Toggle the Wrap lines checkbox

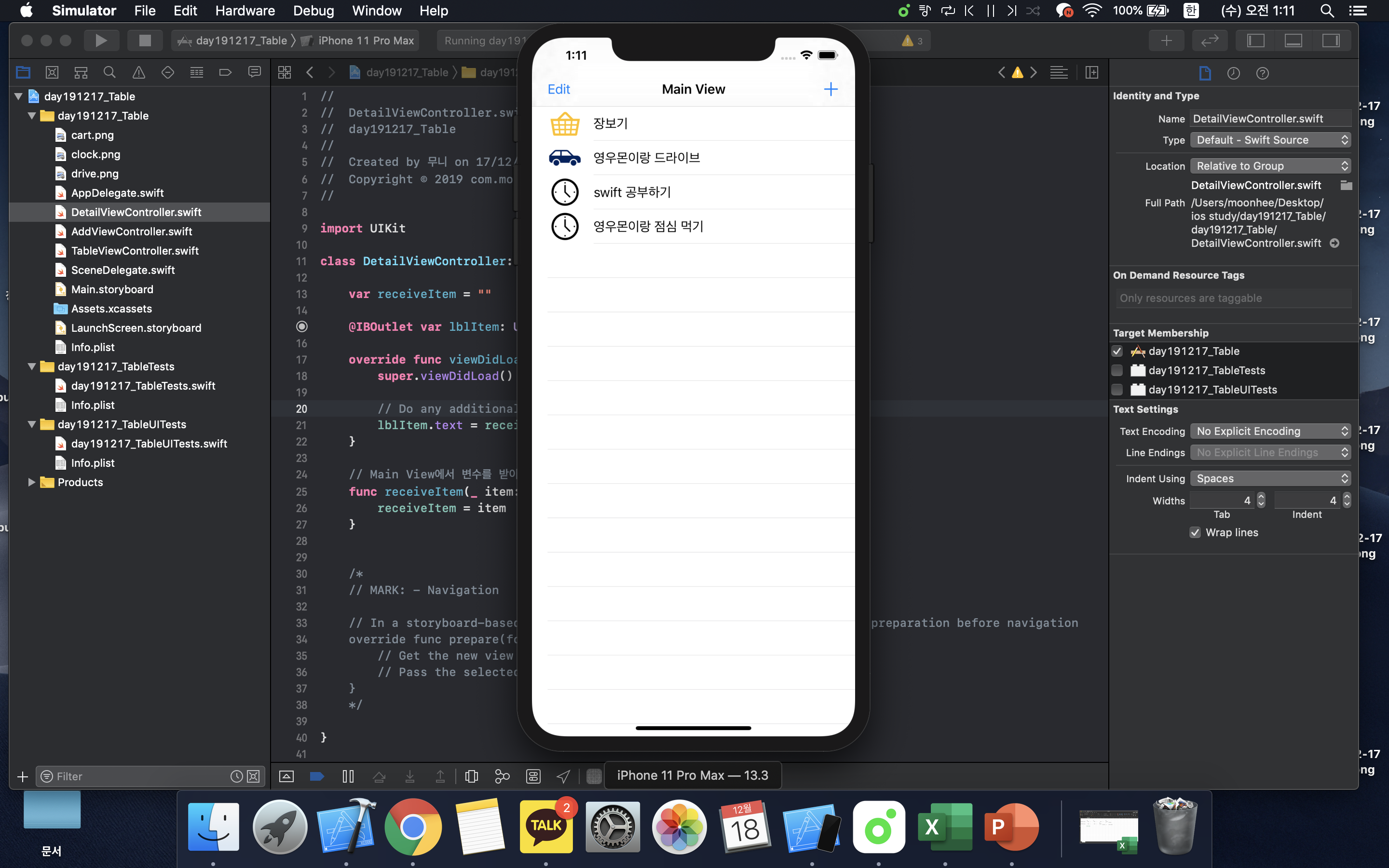(1195, 532)
